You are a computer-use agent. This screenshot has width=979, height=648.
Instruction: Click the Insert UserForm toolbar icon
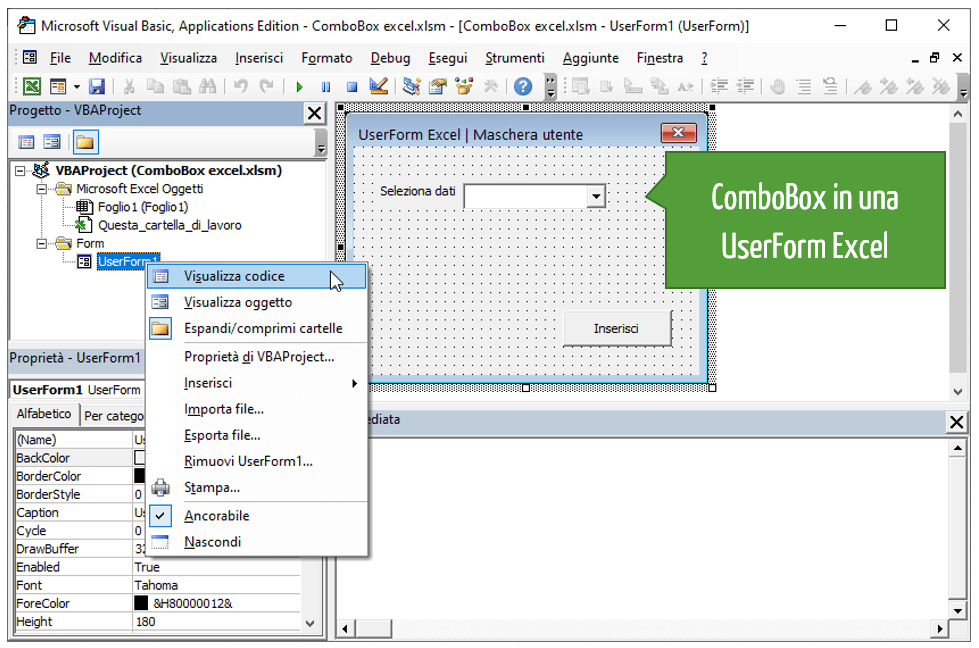57,86
